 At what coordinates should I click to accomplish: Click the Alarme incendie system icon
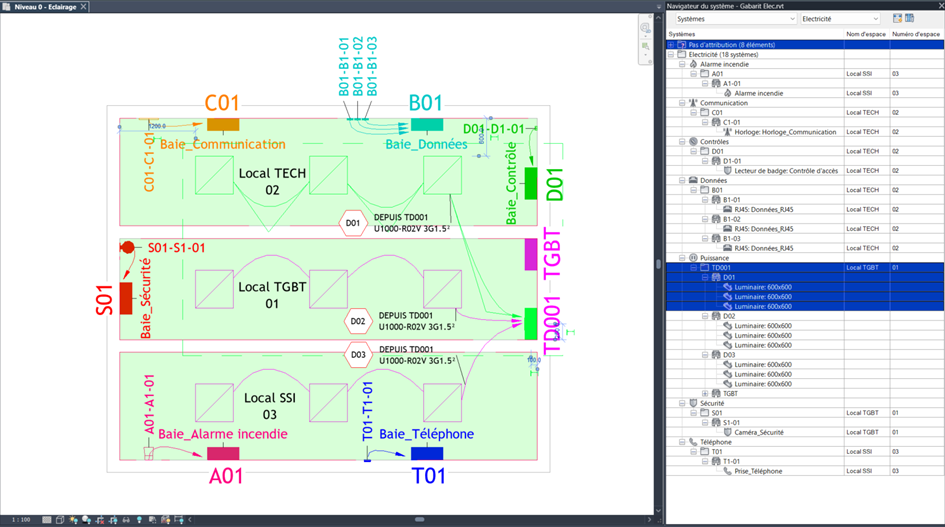(x=693, y=64)
